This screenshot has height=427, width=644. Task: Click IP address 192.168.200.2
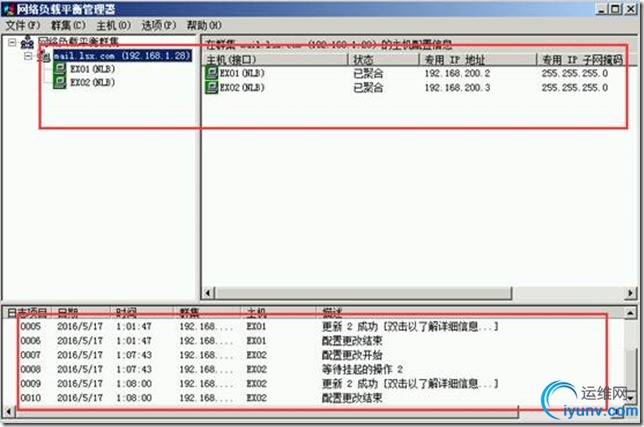tap(457, 73)
